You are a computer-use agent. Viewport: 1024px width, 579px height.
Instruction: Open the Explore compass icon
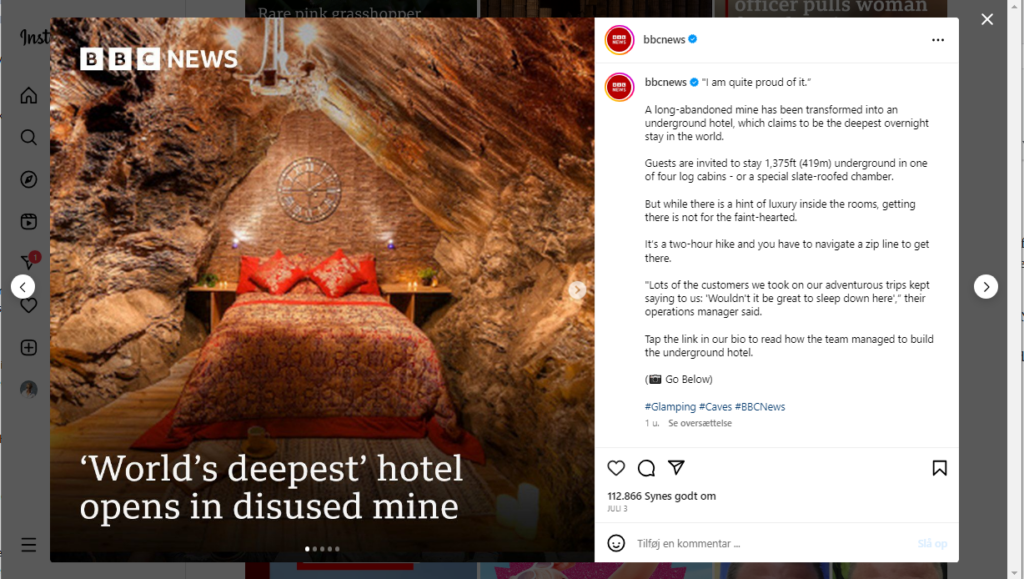(x=29, y=180)
